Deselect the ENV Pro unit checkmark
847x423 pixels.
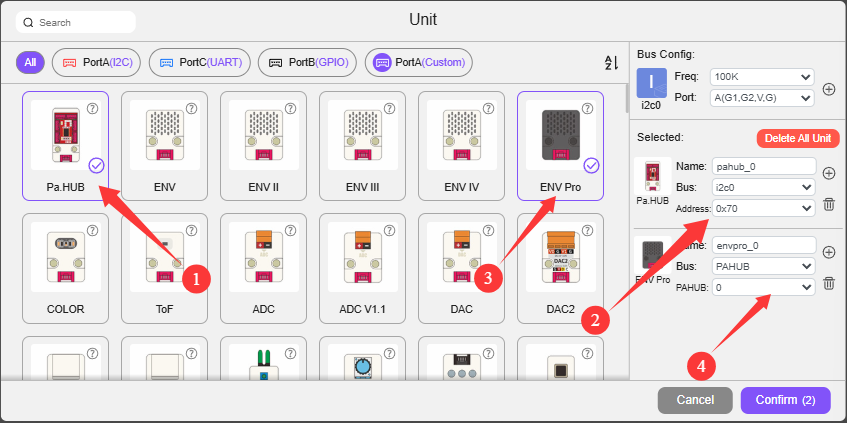coord(591,165)
